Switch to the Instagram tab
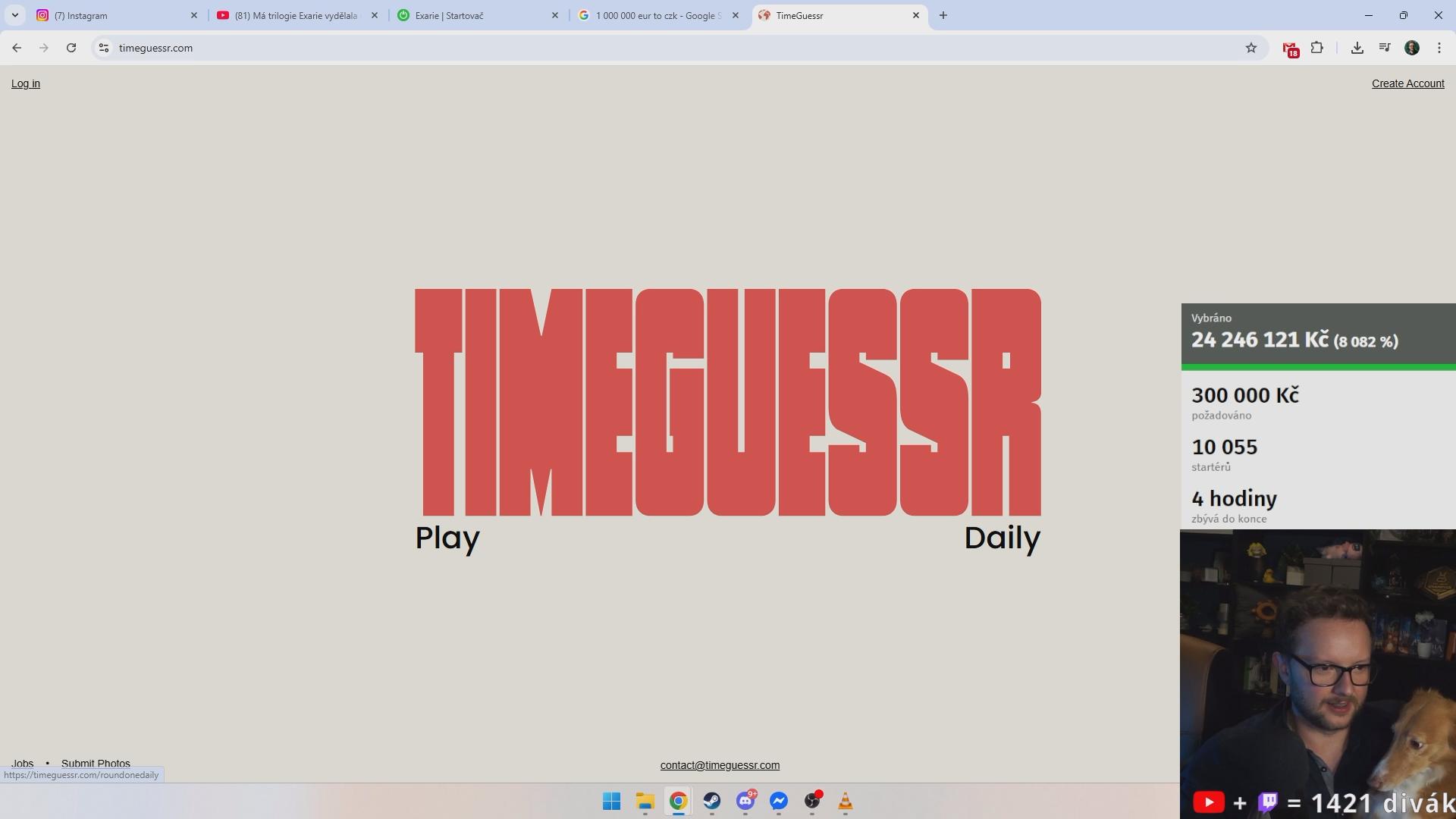Screen dimensions: 1456x819 [114, 15]
